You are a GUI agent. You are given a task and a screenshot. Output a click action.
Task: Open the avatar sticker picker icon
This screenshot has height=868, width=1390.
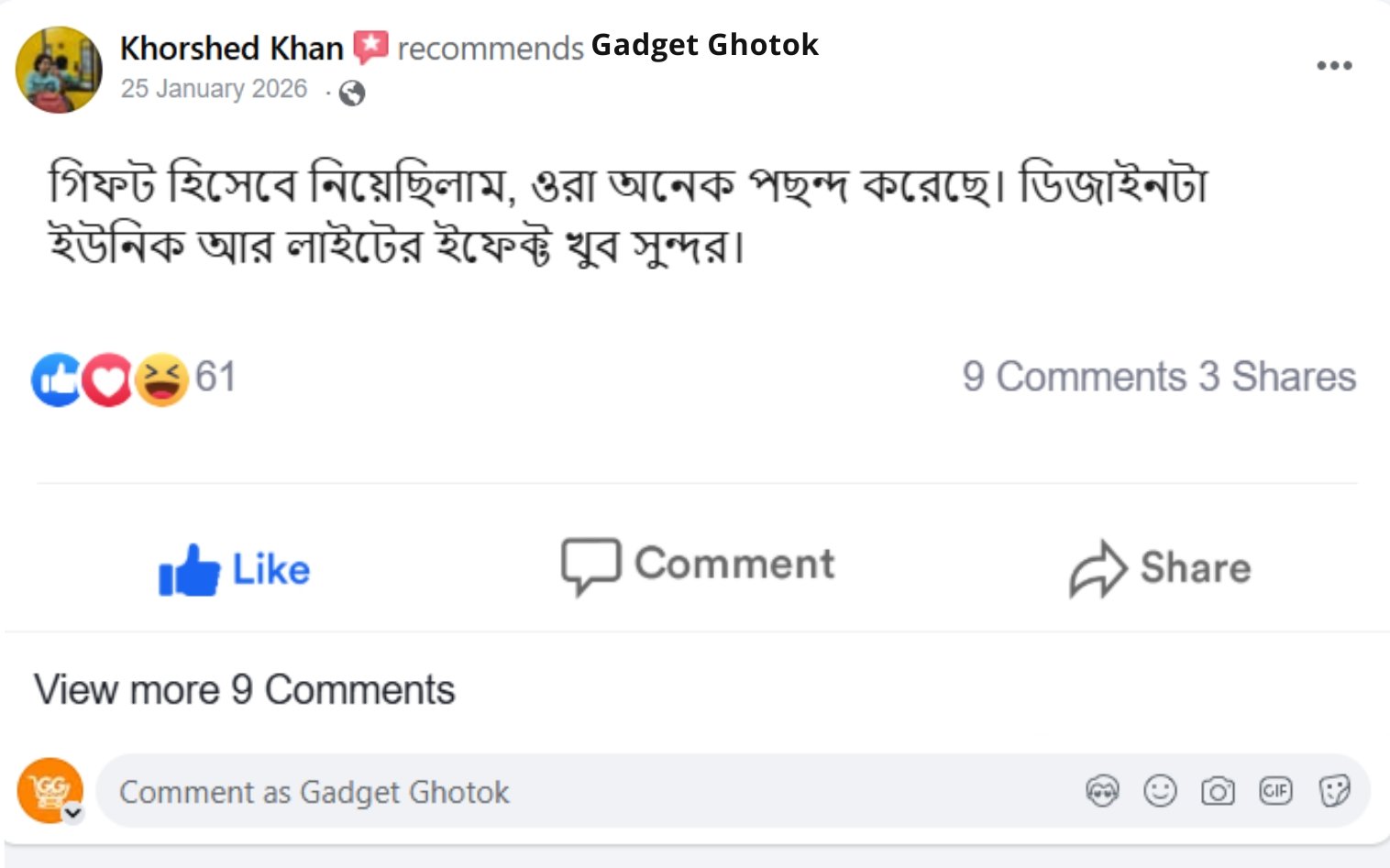coord(1102,790)
